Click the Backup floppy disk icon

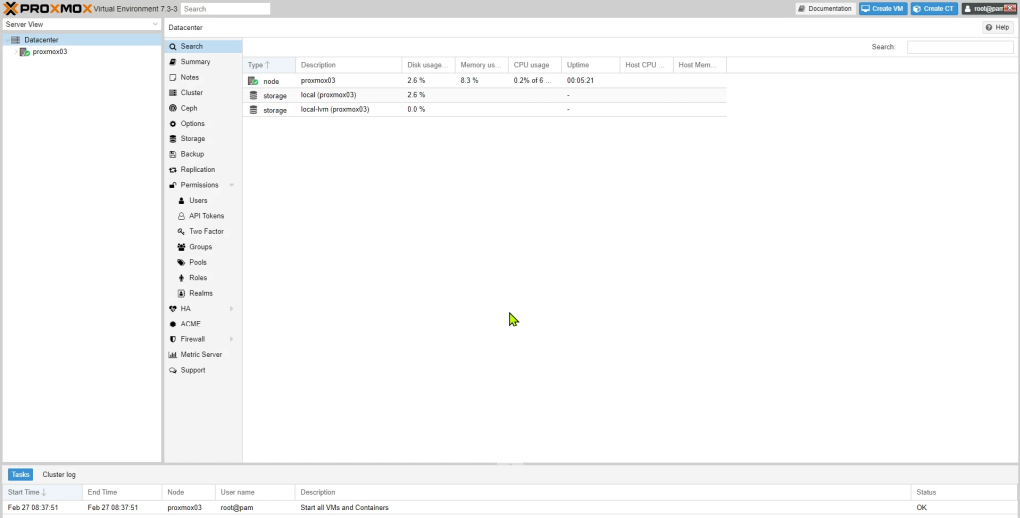pyautogui.click(x=172, y=154)
